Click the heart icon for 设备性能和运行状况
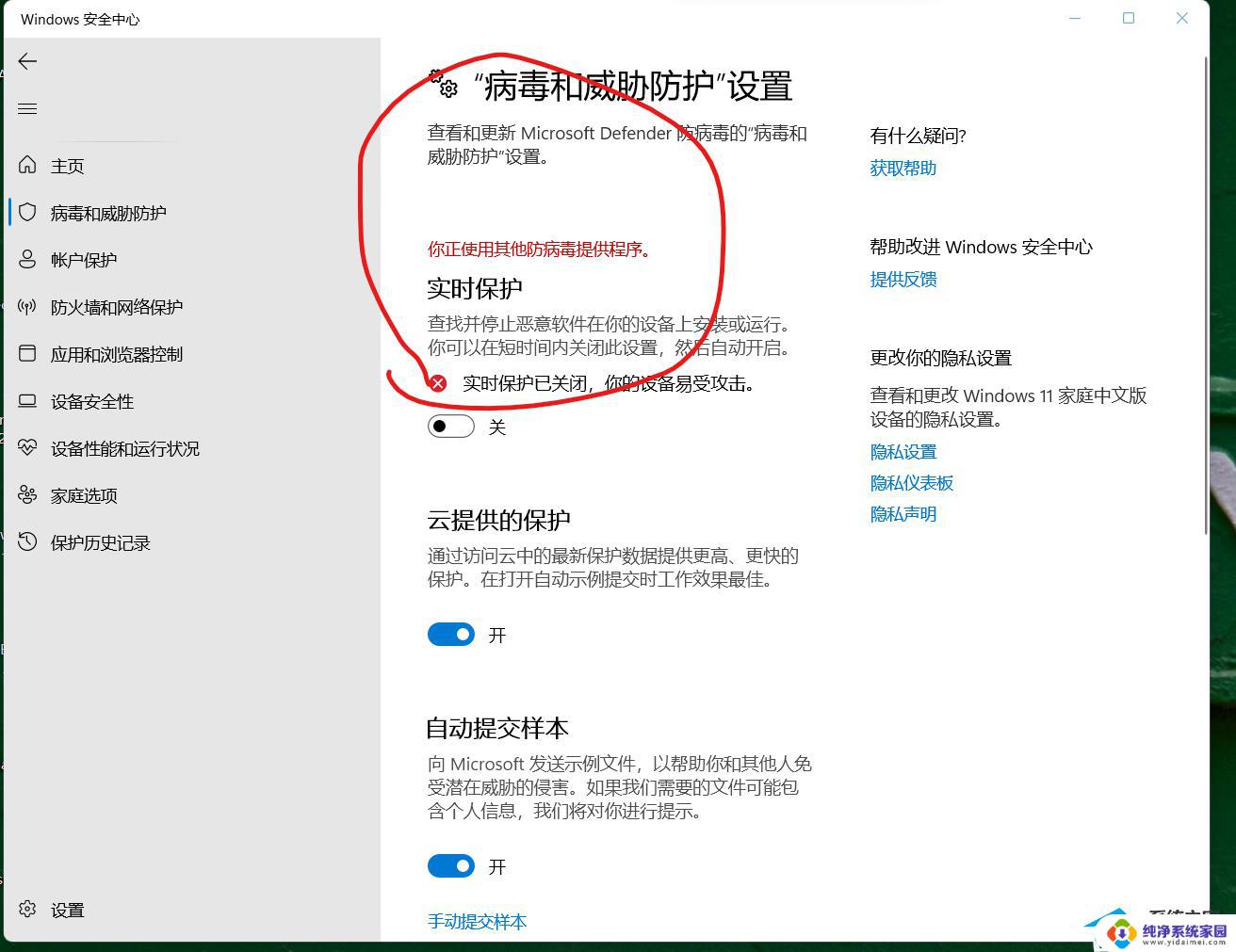 coord(27,447)
